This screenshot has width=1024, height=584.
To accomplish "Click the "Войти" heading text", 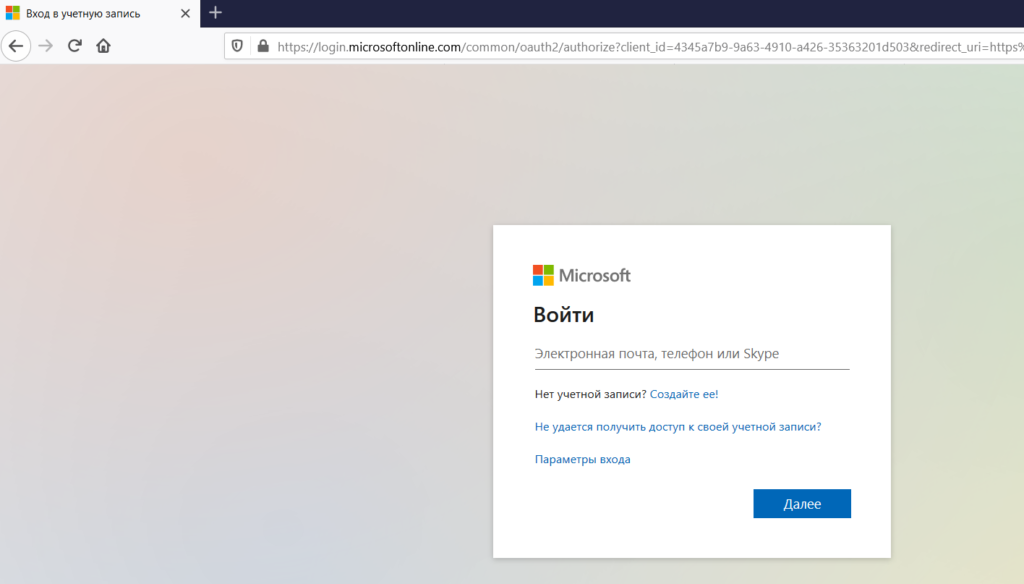I will [x=564, y=315].
